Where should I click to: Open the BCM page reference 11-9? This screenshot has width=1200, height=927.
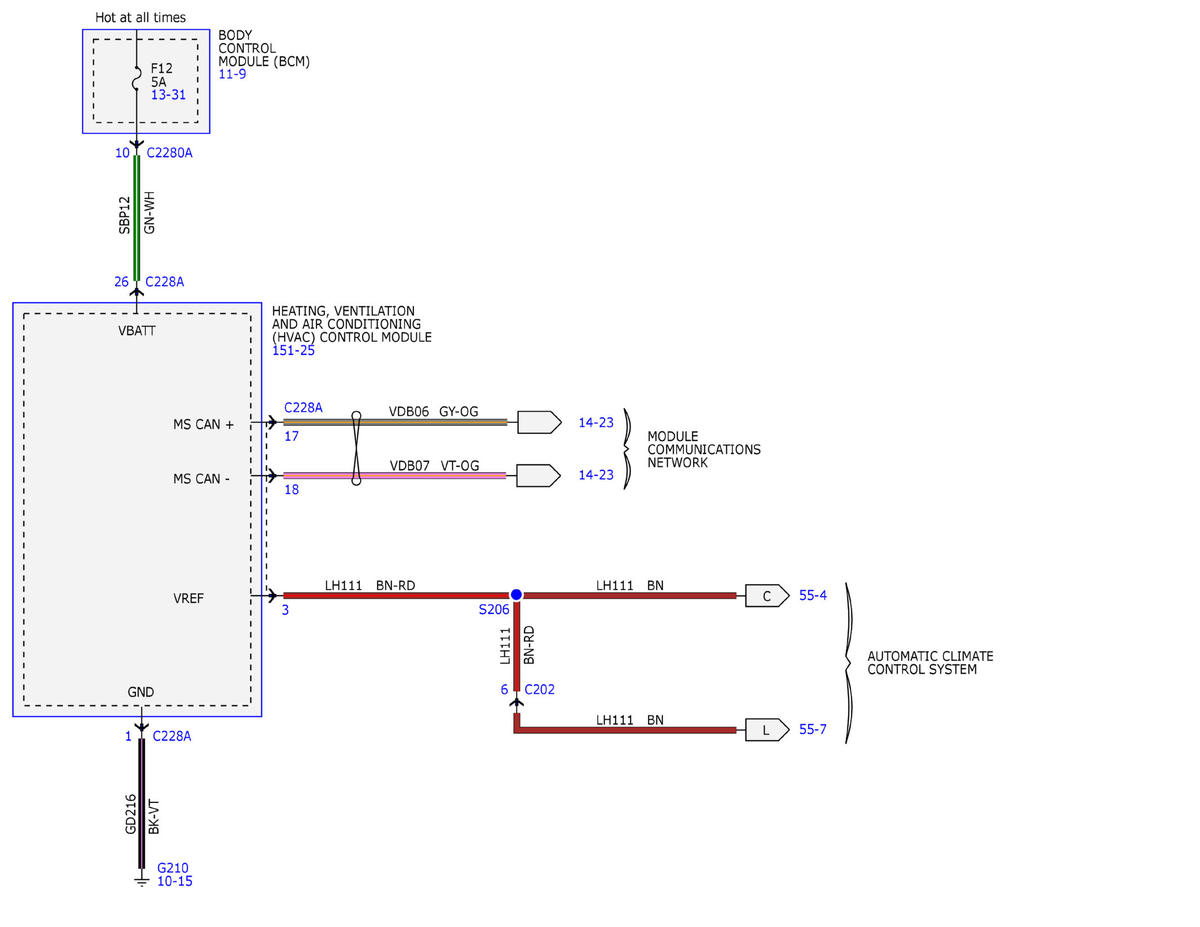pos(231,74)
